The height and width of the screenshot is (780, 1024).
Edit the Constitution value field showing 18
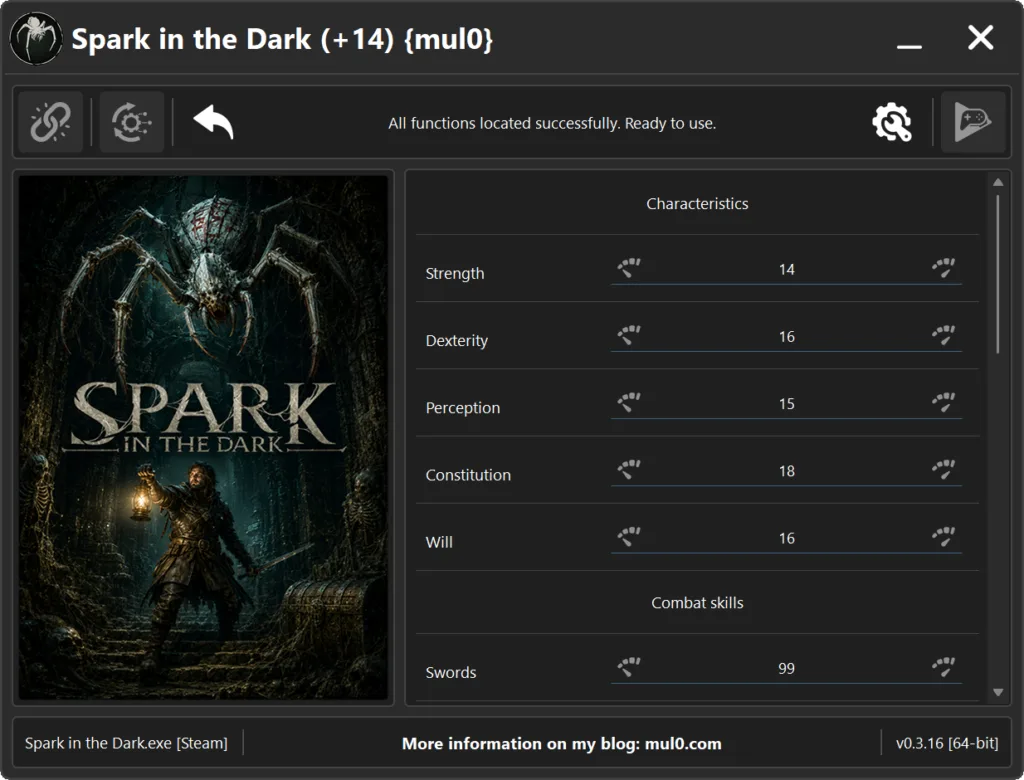[786, 471]
